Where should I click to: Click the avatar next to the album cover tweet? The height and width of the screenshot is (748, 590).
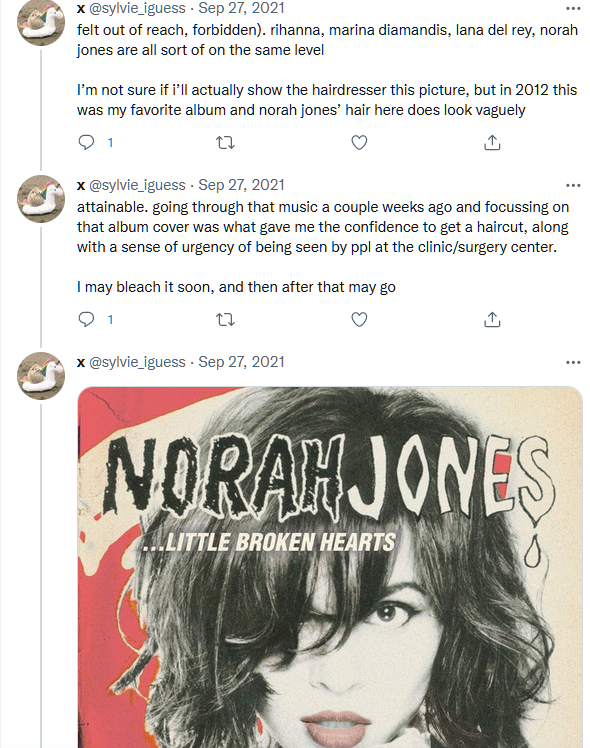[x=41, y=375]
